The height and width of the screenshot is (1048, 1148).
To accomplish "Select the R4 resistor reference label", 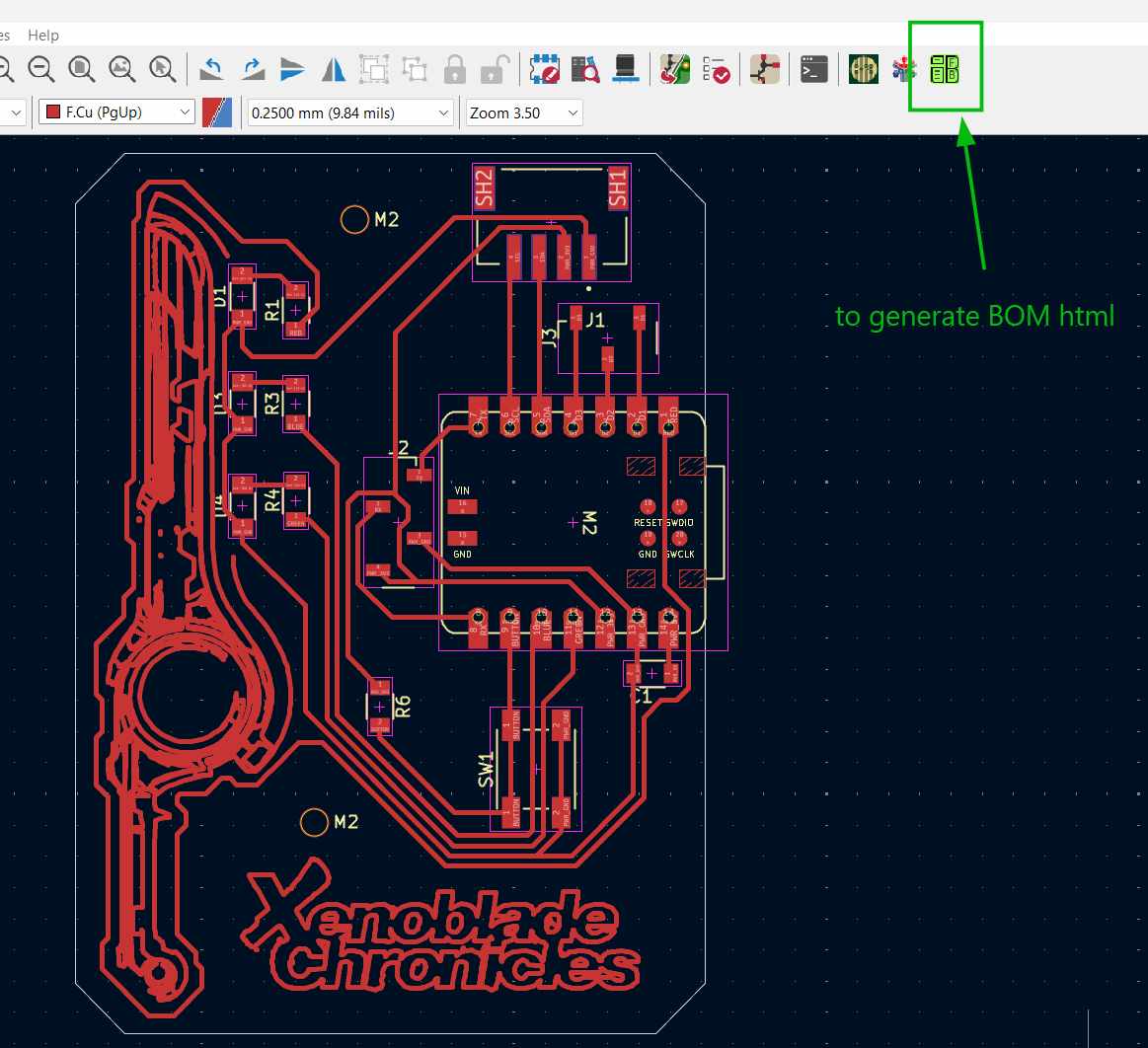I will coord(271,500).
